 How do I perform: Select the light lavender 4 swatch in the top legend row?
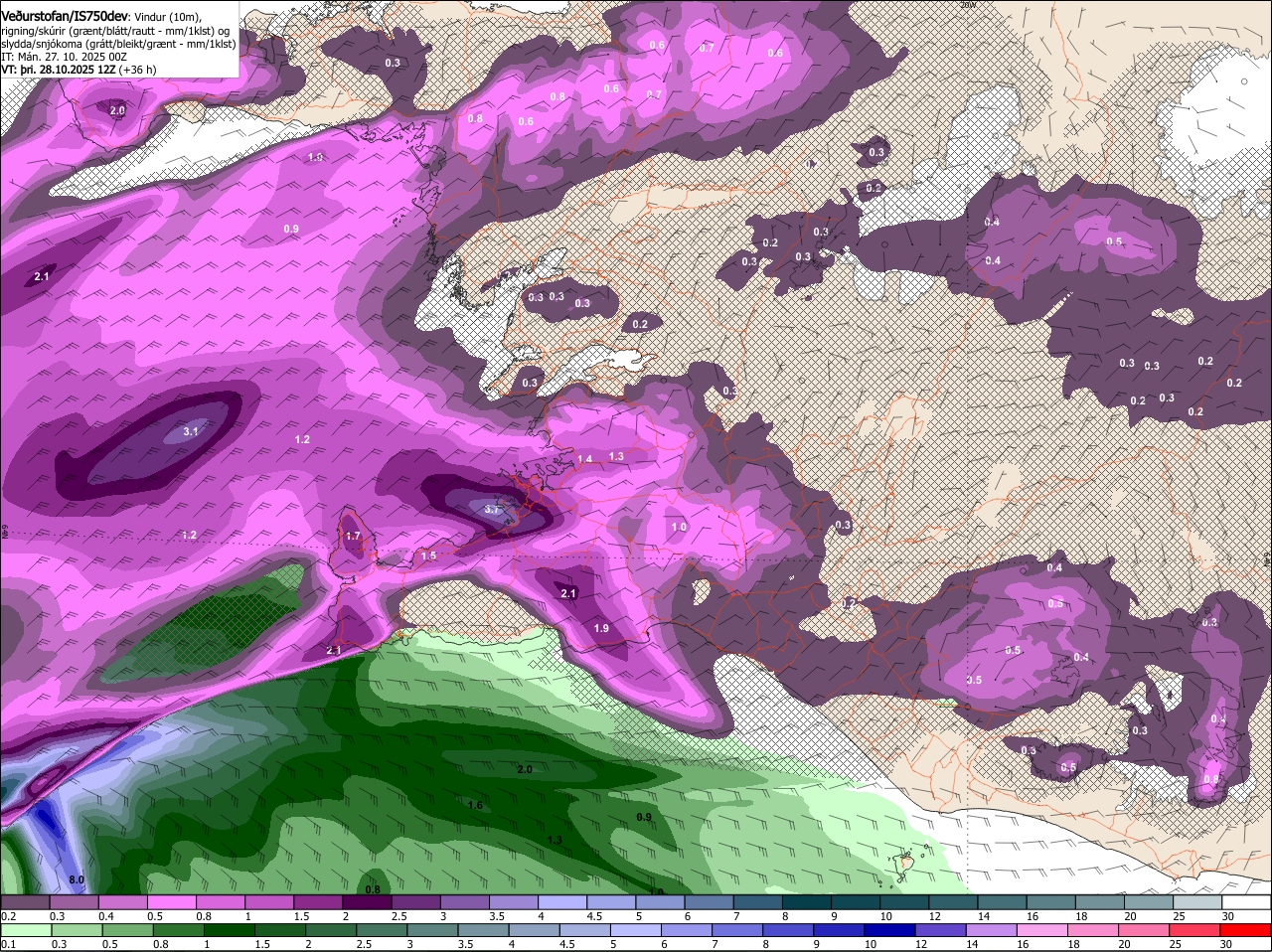pos(560,902)
